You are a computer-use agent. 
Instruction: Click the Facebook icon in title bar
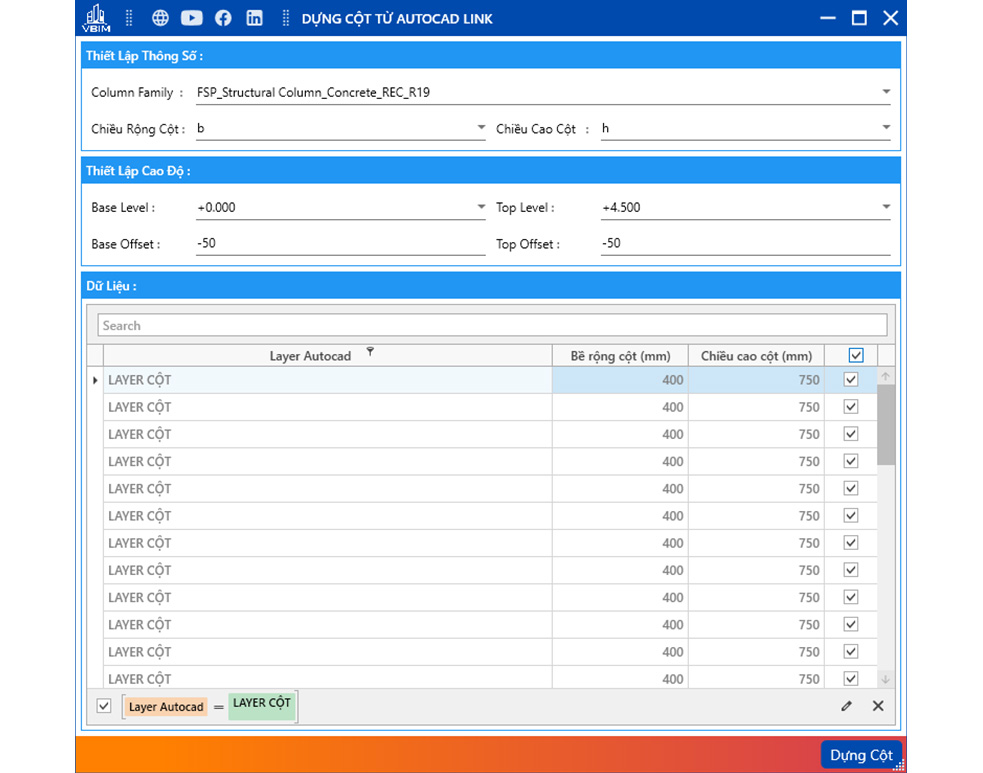point(223,18)
